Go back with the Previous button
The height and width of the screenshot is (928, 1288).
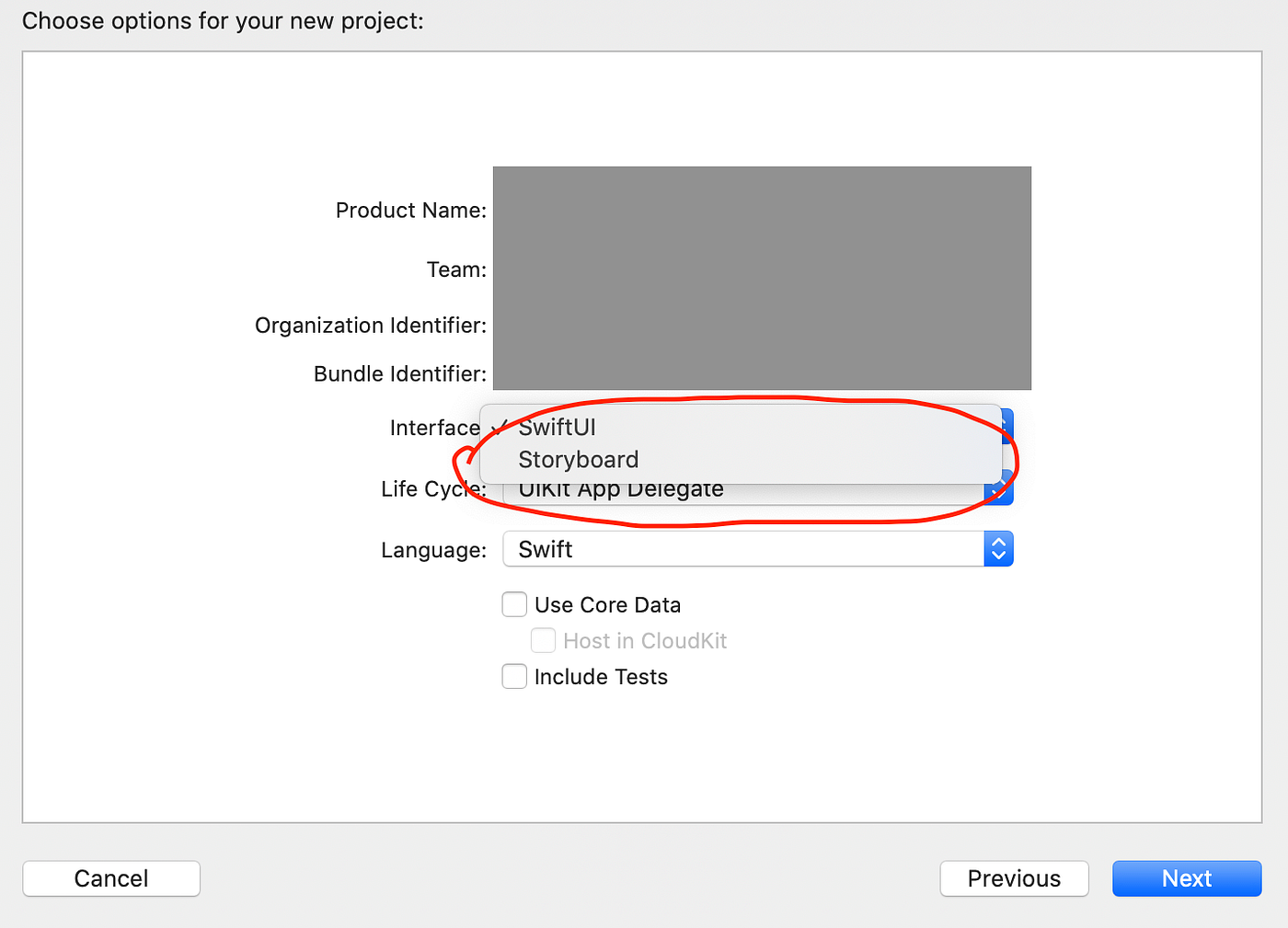pyautogui.click(x=1014, y=878)
